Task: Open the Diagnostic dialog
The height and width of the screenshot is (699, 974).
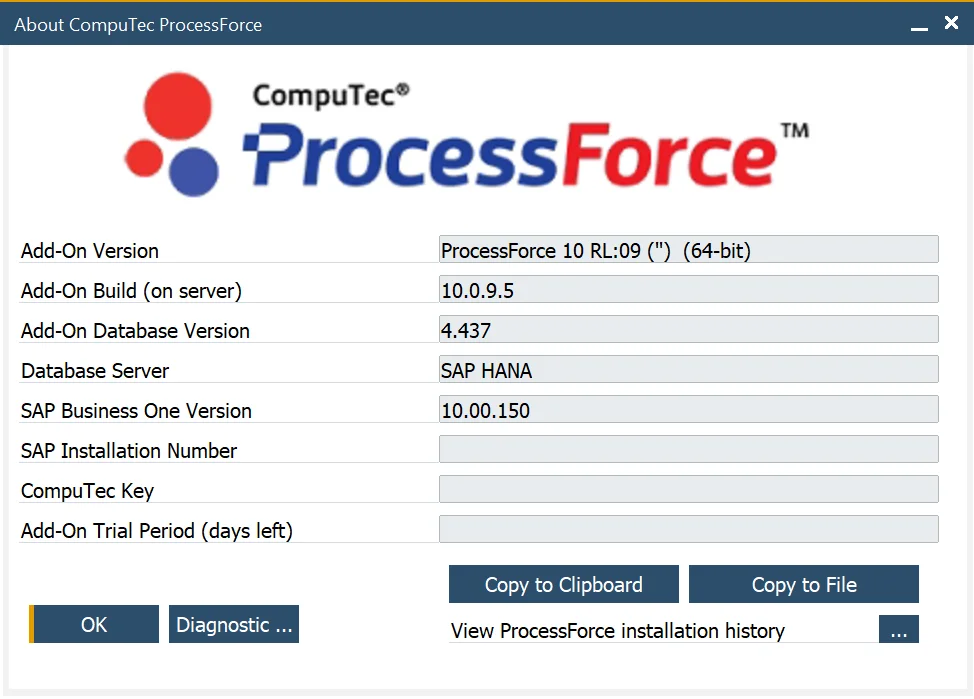Action: coord(233,624)
